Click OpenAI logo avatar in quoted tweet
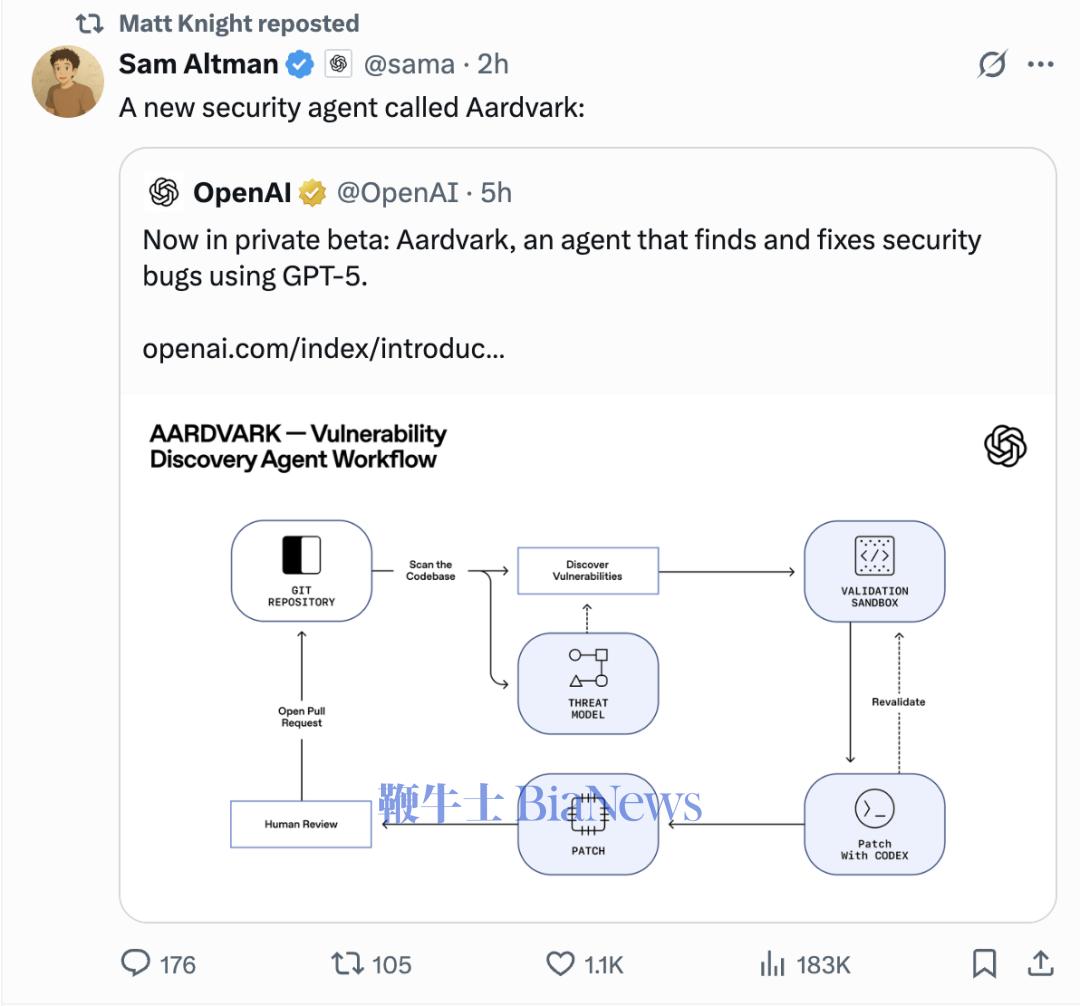The width and height of the screenshot is (1080, 1006). click(164, 192)
